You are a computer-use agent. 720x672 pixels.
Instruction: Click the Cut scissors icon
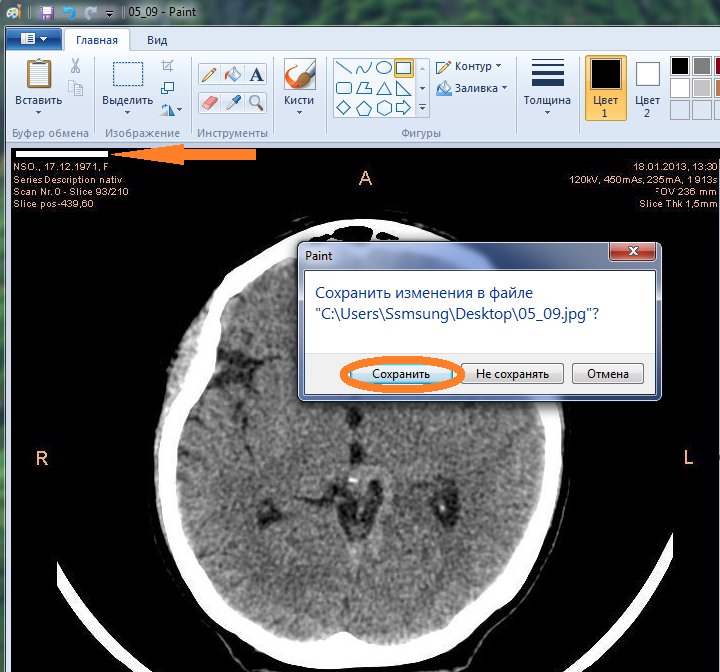pyautogui.click(x=75, y=66)
